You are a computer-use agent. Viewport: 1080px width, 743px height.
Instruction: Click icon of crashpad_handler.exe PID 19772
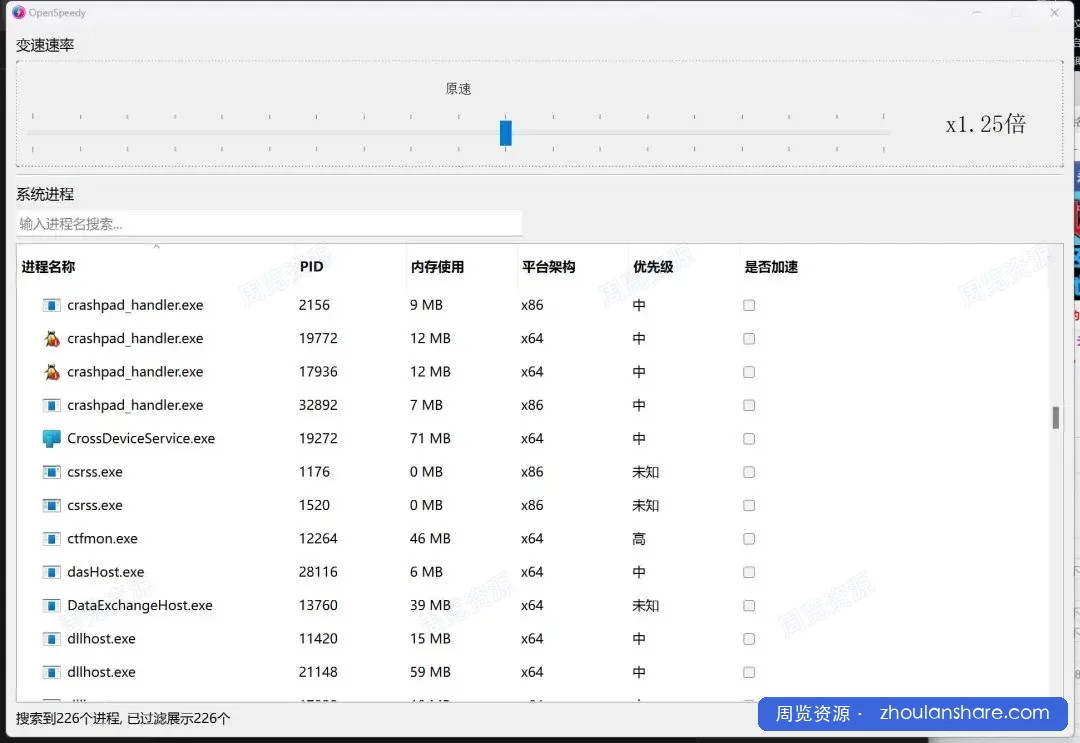click(52, 338)
